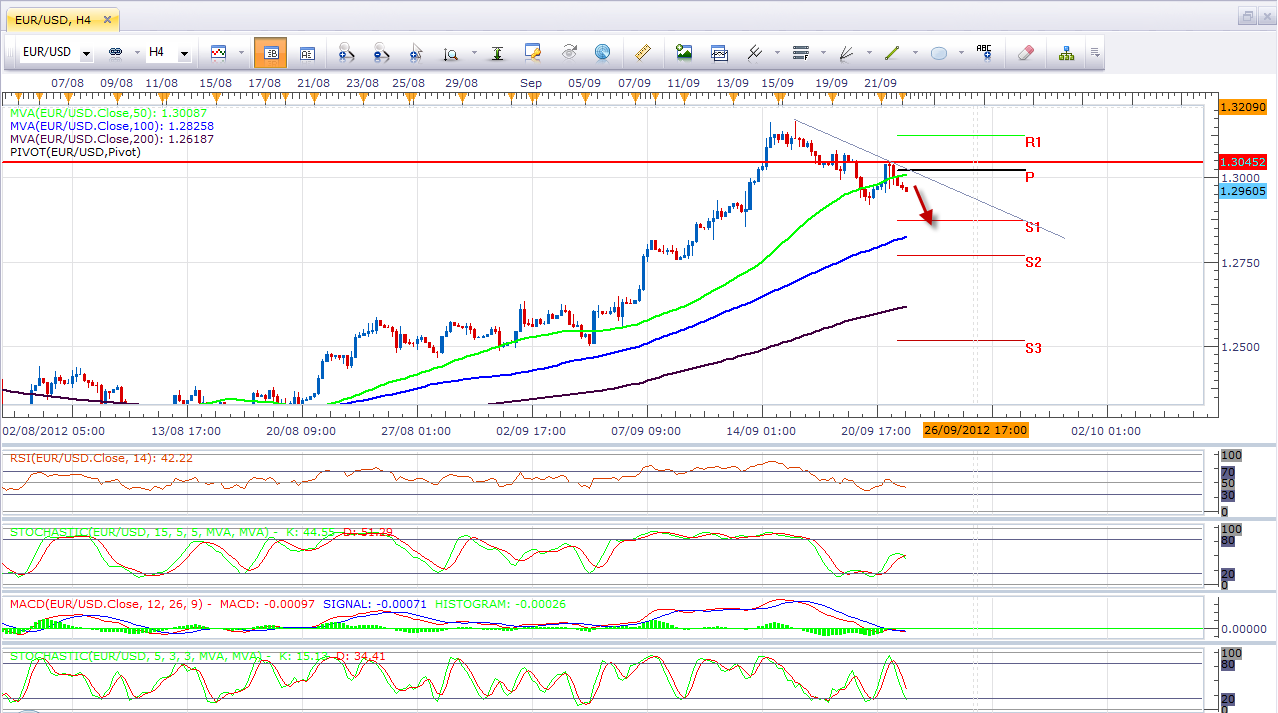This screenshot has height=713, width=1278.
Task: Click the MVA 100 indicator label
Action: (x=112, y=127)
